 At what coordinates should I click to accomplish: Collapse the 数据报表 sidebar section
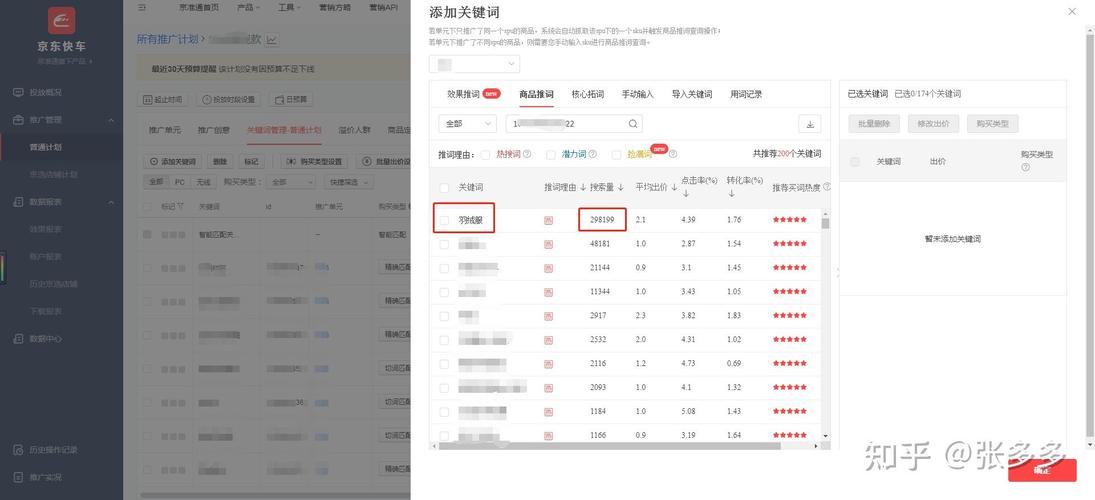point(112,202)
